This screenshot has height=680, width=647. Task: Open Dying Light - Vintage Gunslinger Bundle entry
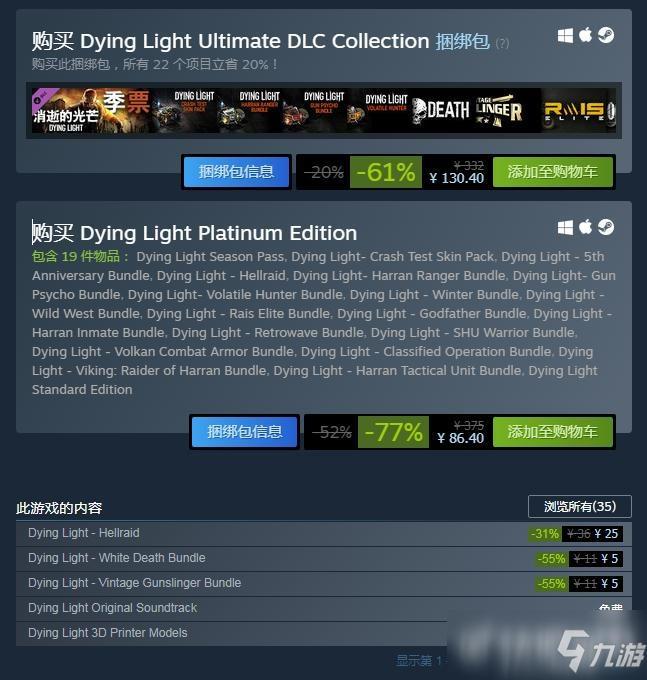point(324,583)
